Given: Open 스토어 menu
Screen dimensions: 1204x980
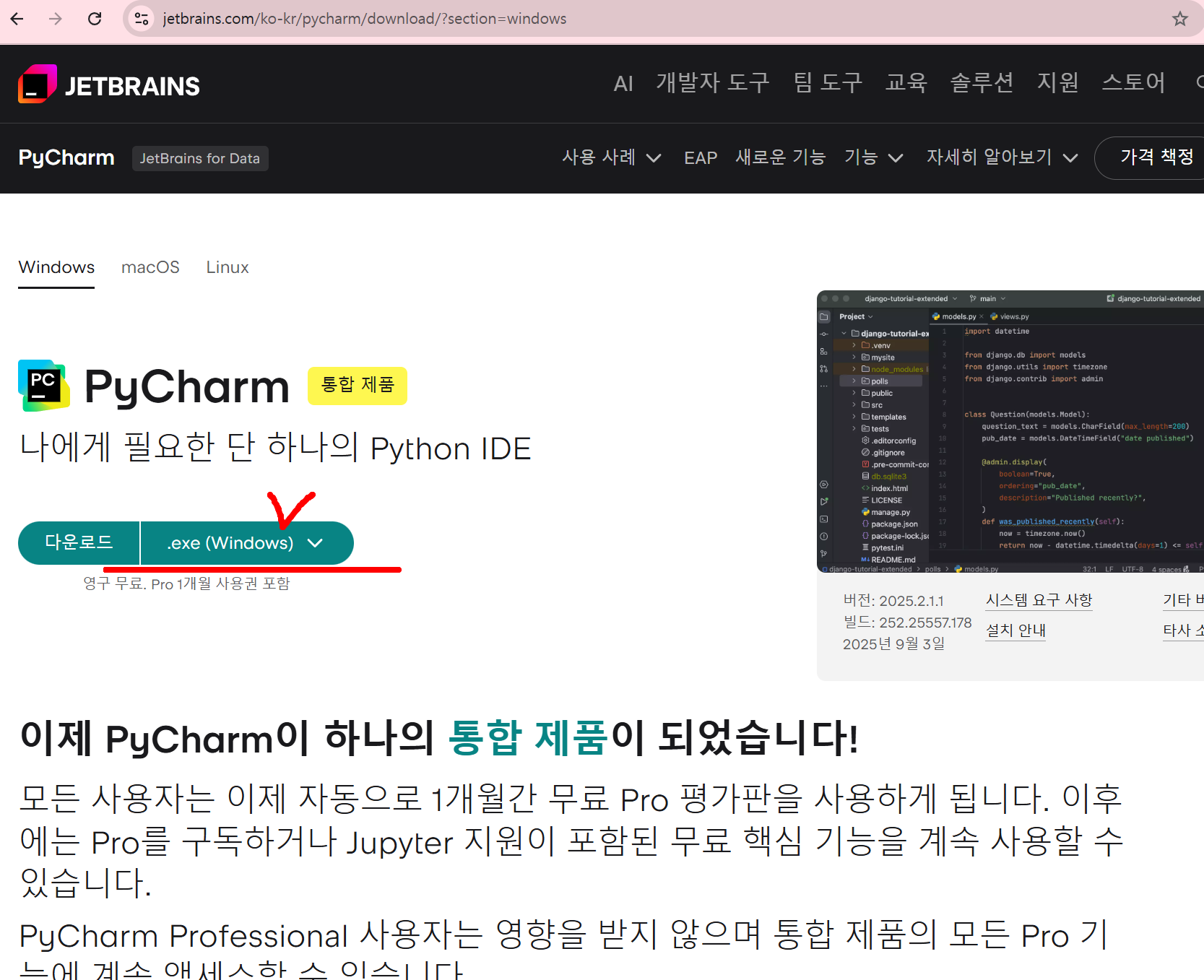Looking at the screenshot, I should pyautogui.click(x=1133, y=83).
